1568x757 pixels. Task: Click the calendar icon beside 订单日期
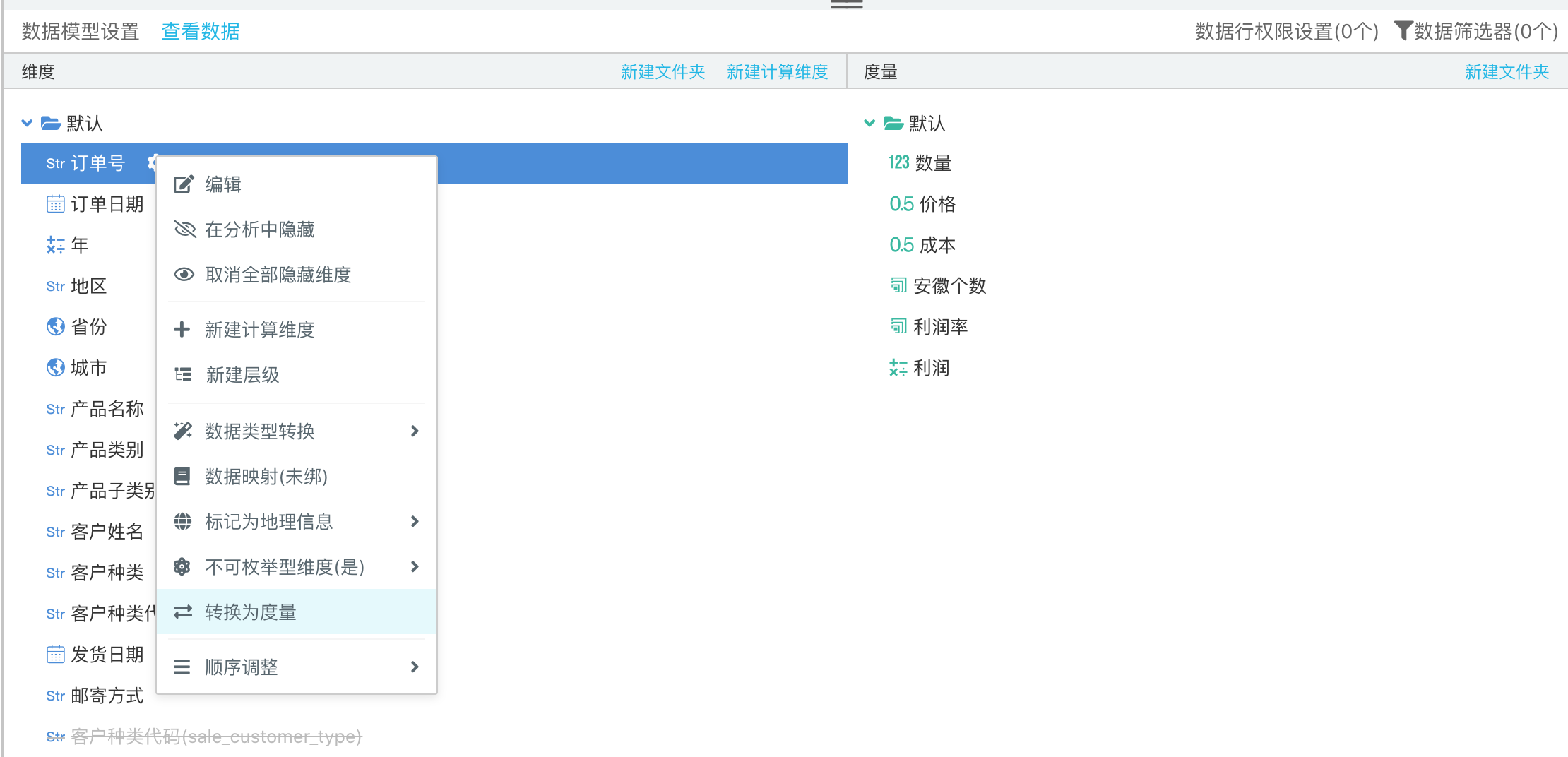coord(55,204)
